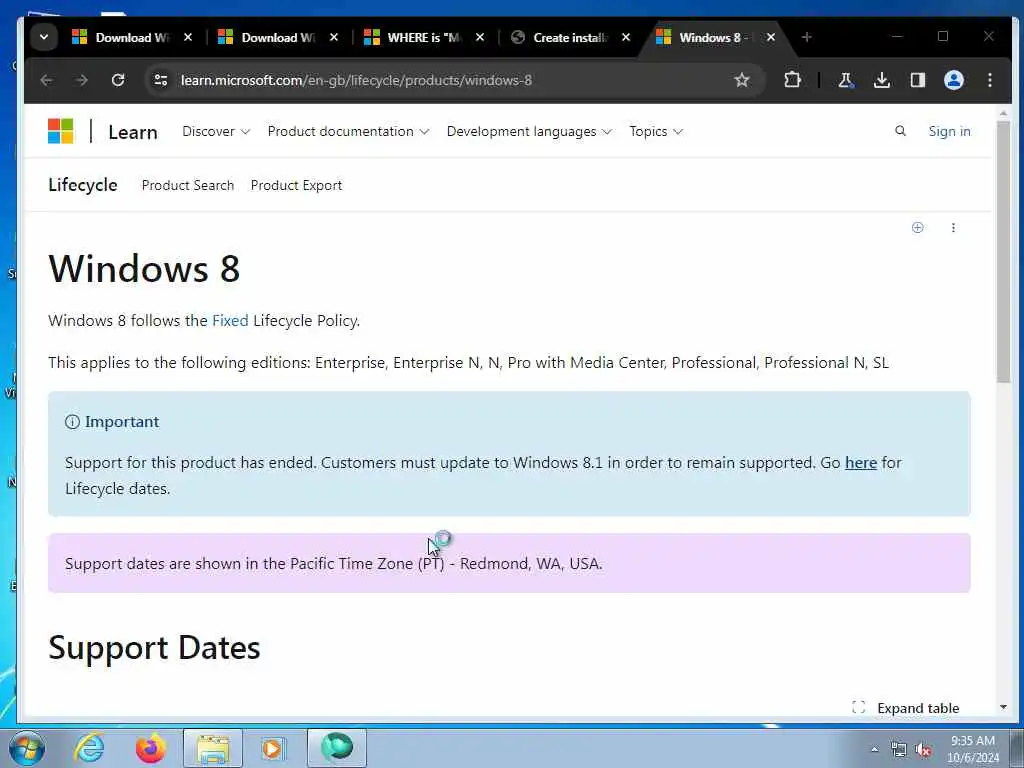Close the first Download Windows tab

click(x=188, y=37)
